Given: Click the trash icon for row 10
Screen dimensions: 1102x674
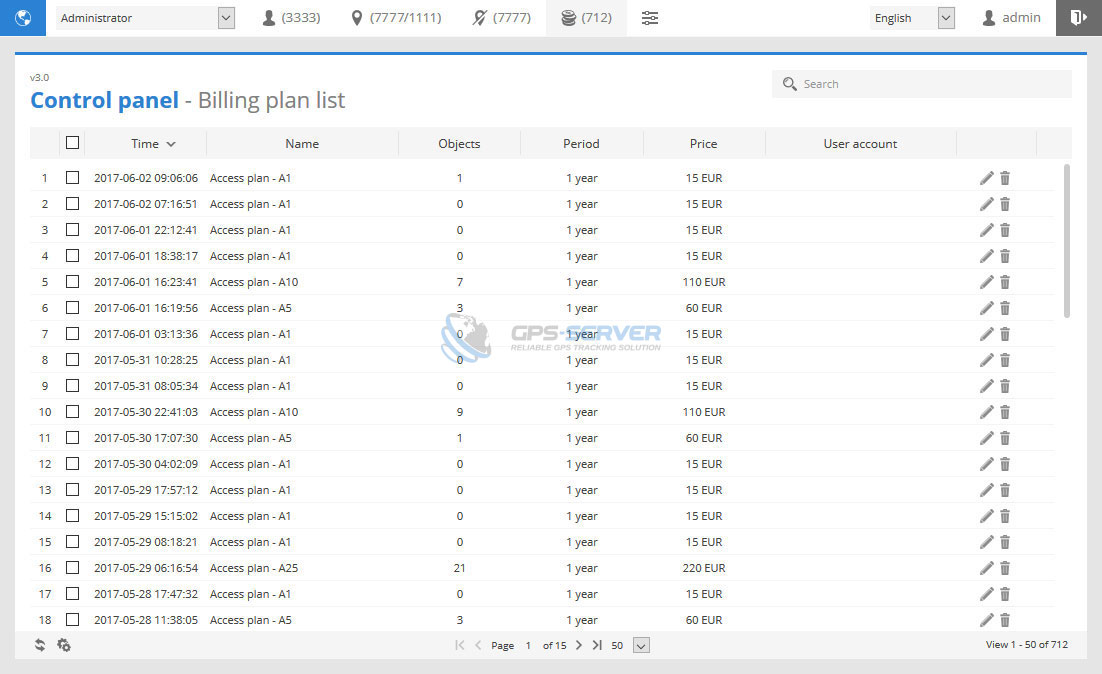Looking at the screenshot, I should (1005, 412).
